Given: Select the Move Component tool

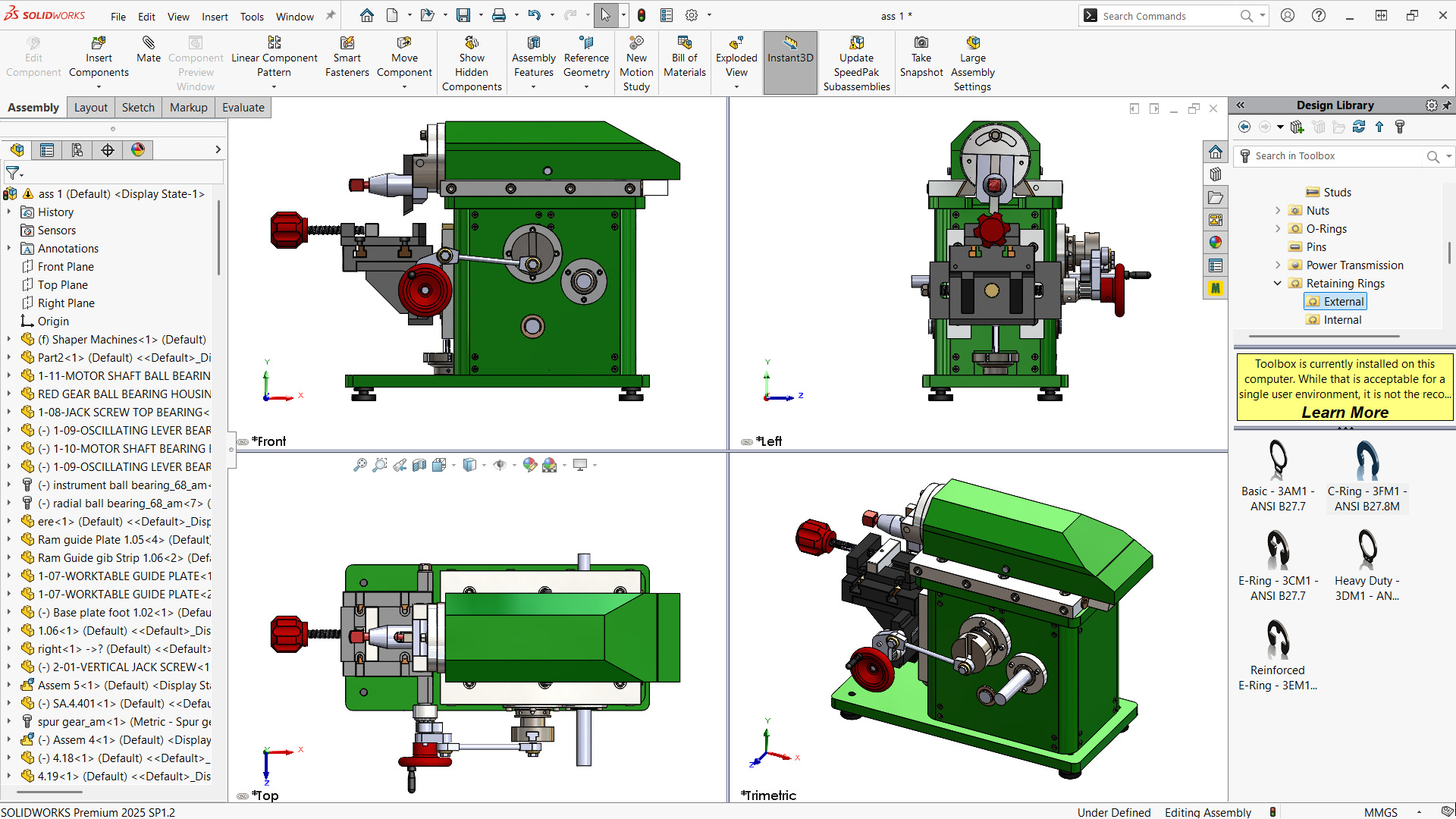Looking at the screenshot, I should [x=404, y=58].
